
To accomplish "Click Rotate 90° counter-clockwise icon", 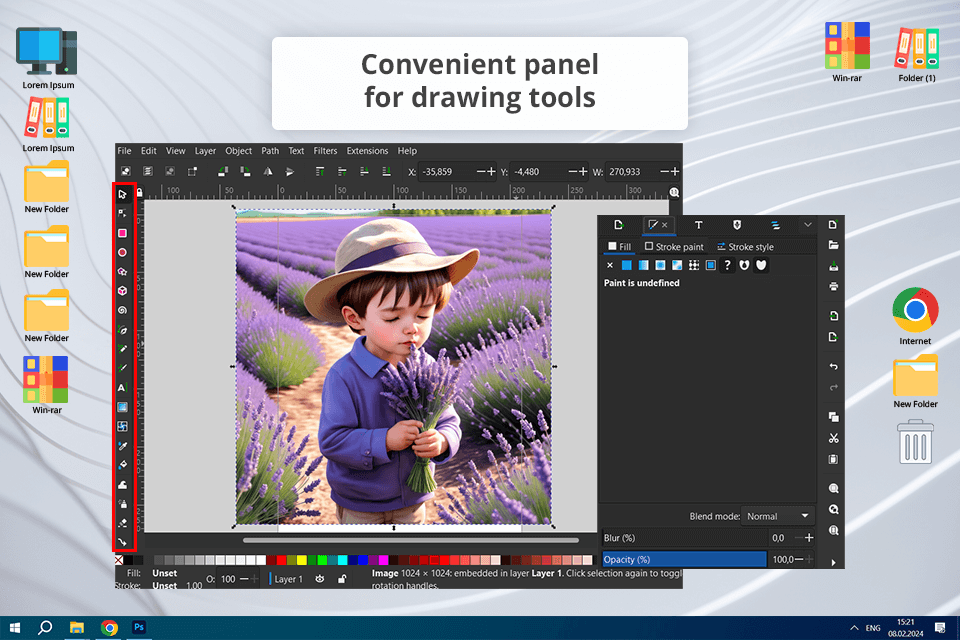I will (x=223, y=171).
